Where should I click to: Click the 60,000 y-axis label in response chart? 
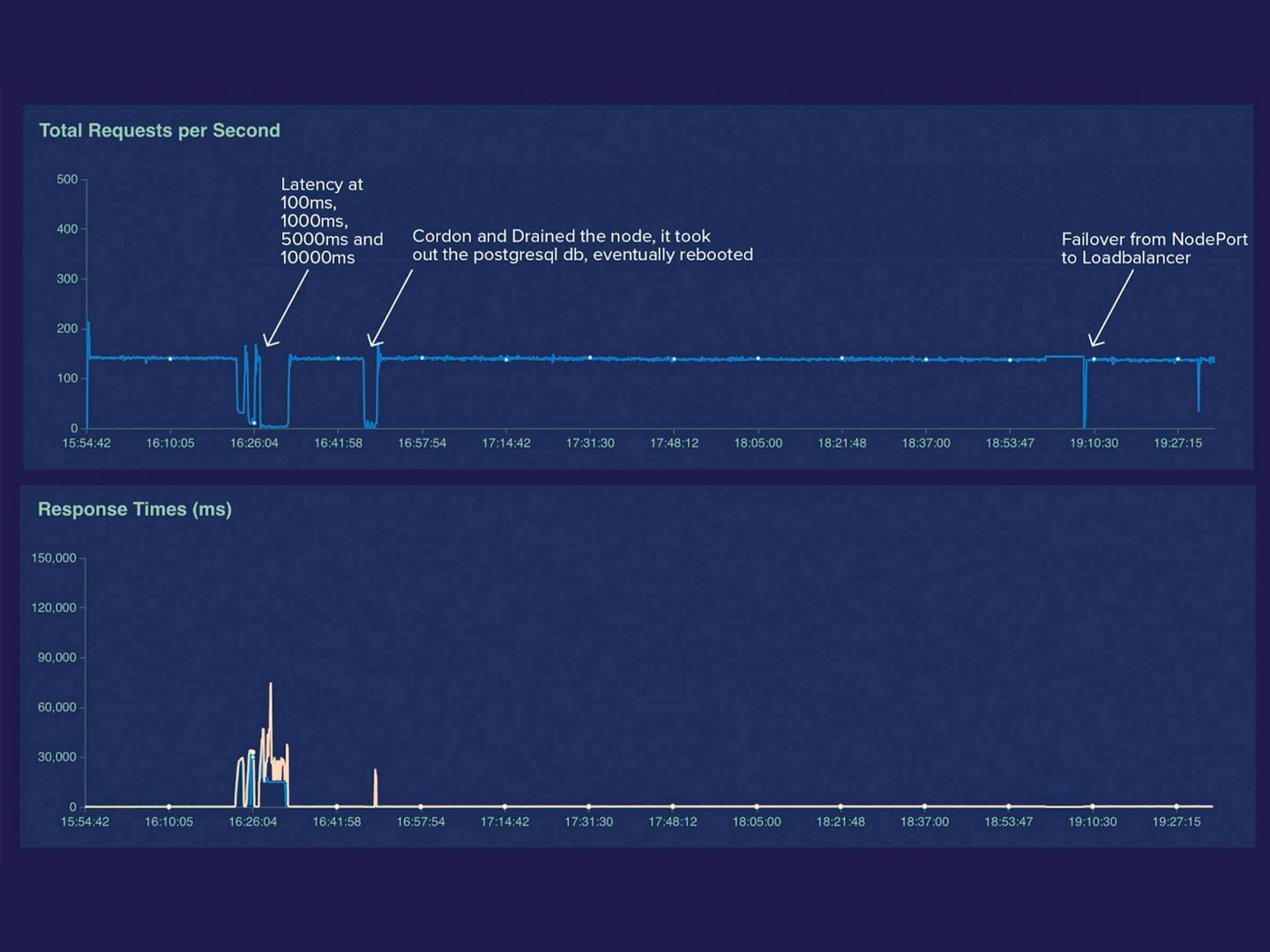57,707
